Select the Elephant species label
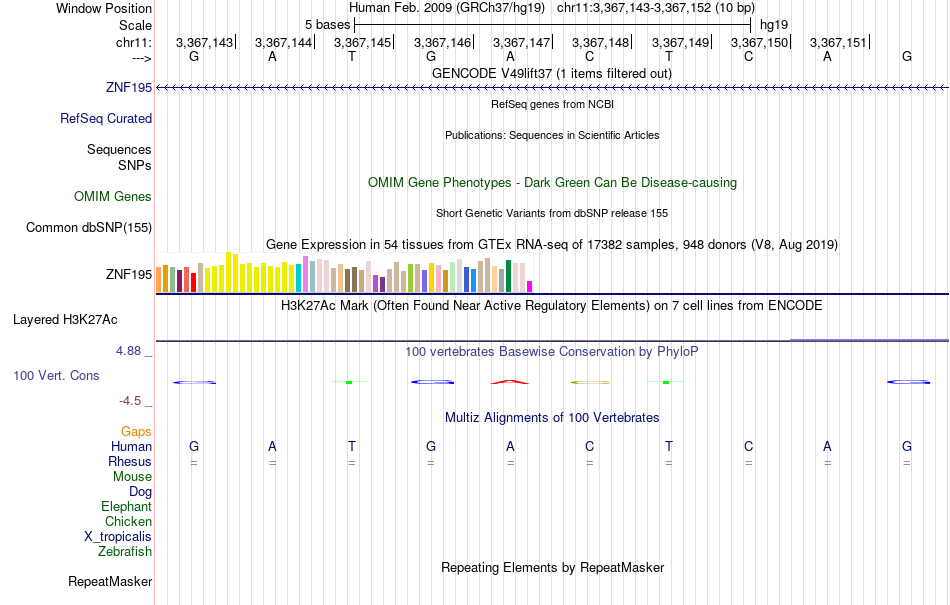Viewport: 950px width, 605px height. (x=126, y=506)
